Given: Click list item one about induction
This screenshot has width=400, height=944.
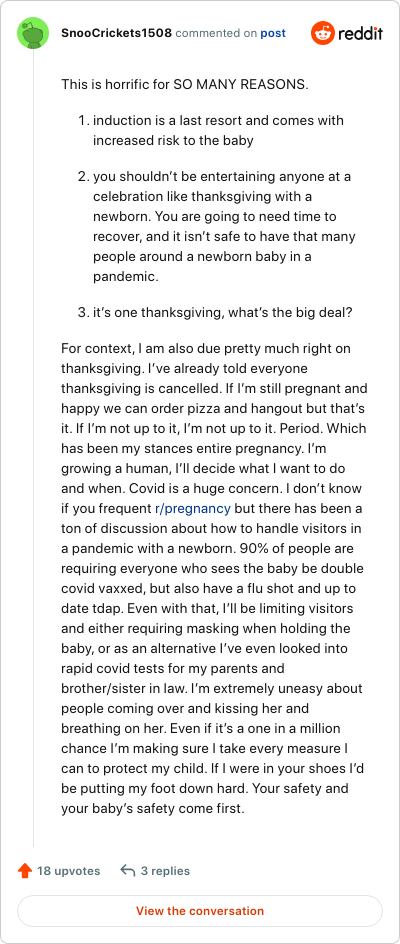Looking at the screenshot, I should point(218,130).
